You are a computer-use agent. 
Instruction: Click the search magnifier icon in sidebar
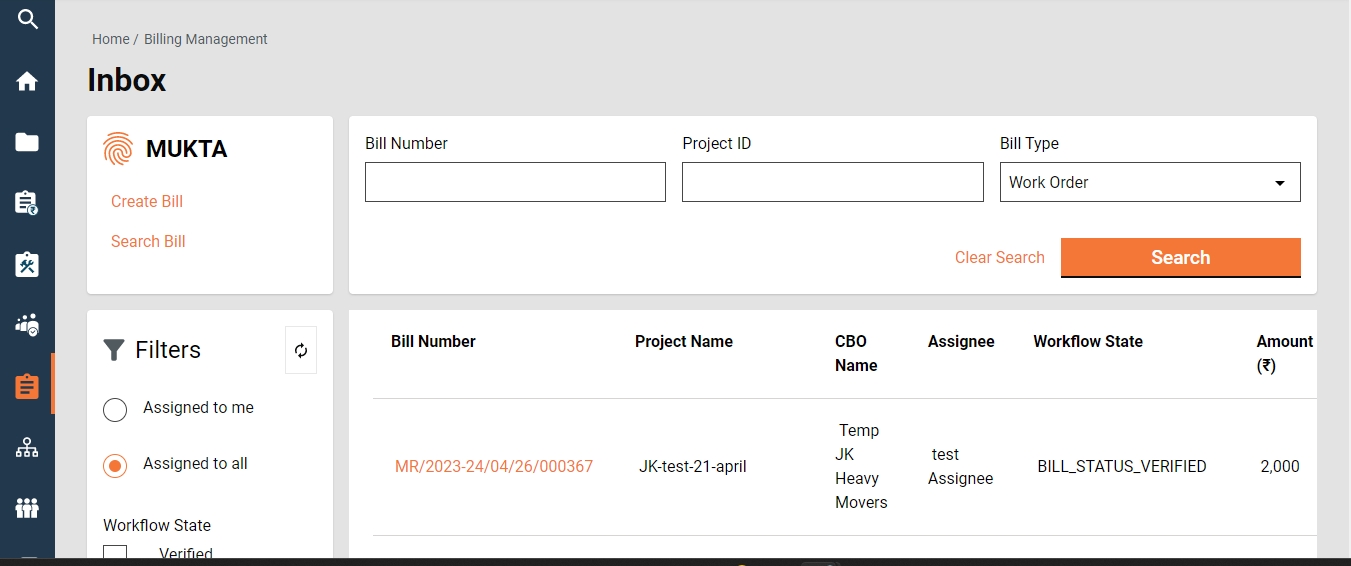(27, 19)
